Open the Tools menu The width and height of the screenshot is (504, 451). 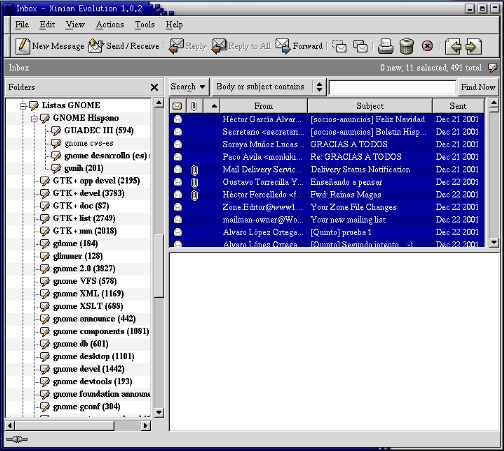point(145,25)
